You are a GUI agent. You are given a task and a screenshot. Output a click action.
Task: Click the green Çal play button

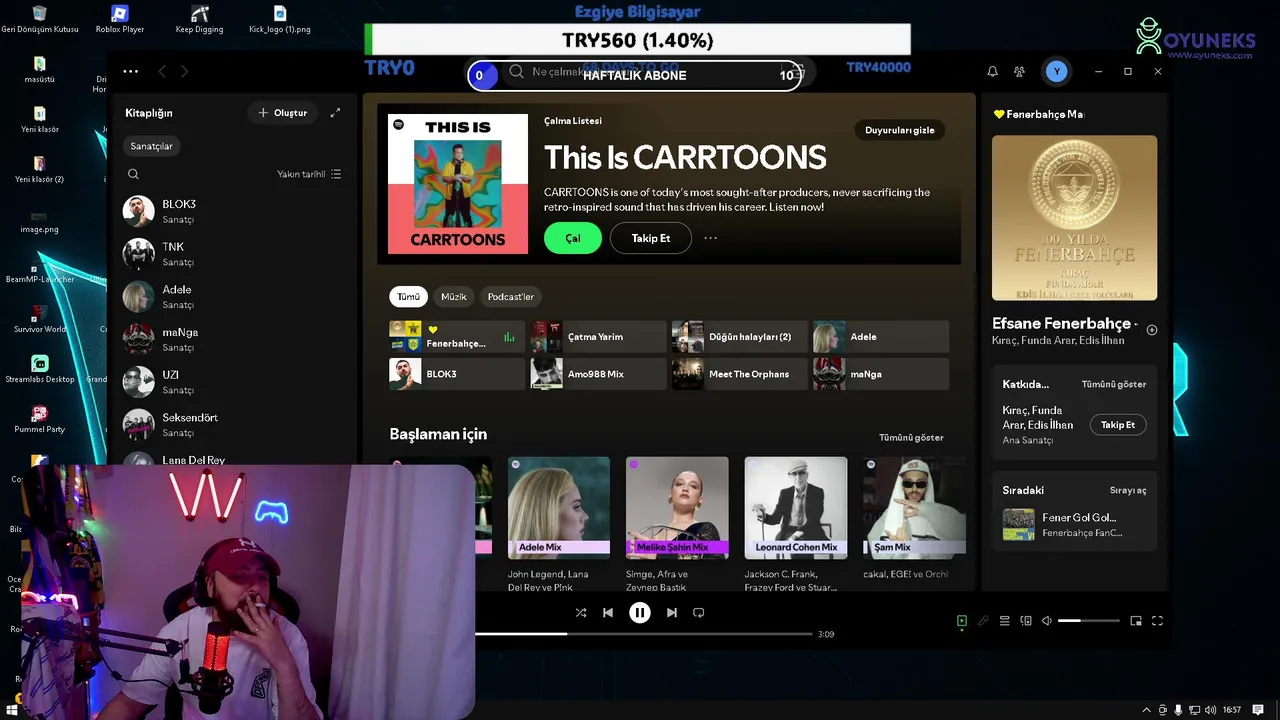[573, 238]
